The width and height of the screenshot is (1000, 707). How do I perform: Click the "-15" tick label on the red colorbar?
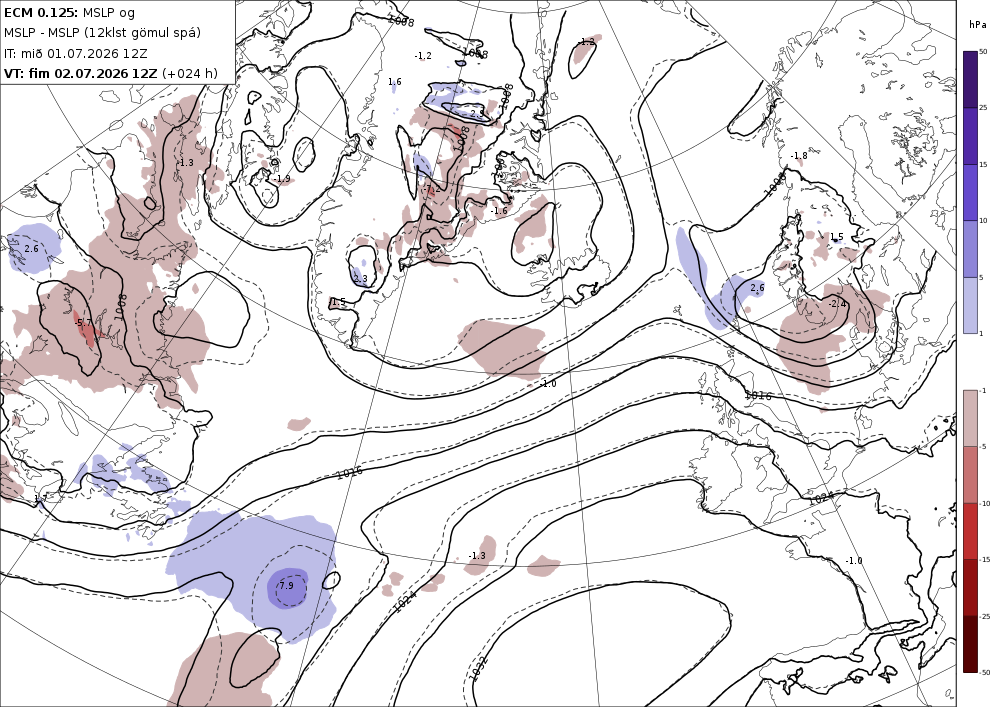[x=985, y=560]
